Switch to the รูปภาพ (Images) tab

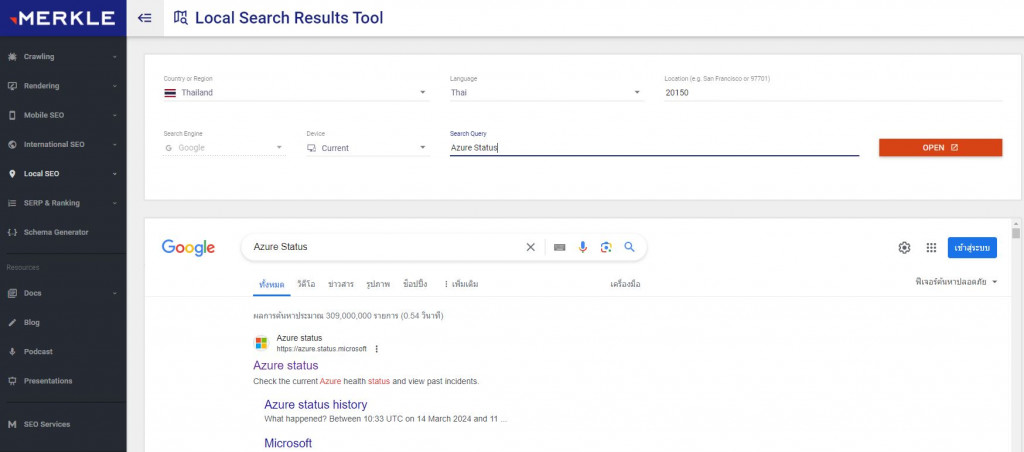[x=378, y=284]
